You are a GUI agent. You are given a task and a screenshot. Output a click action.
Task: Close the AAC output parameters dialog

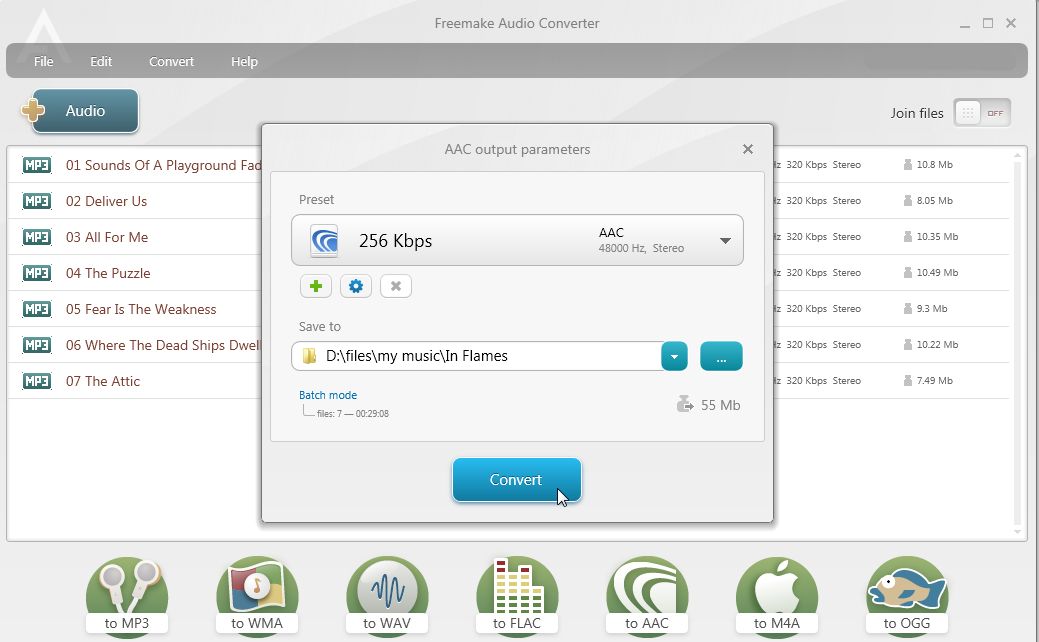[747, 149]
